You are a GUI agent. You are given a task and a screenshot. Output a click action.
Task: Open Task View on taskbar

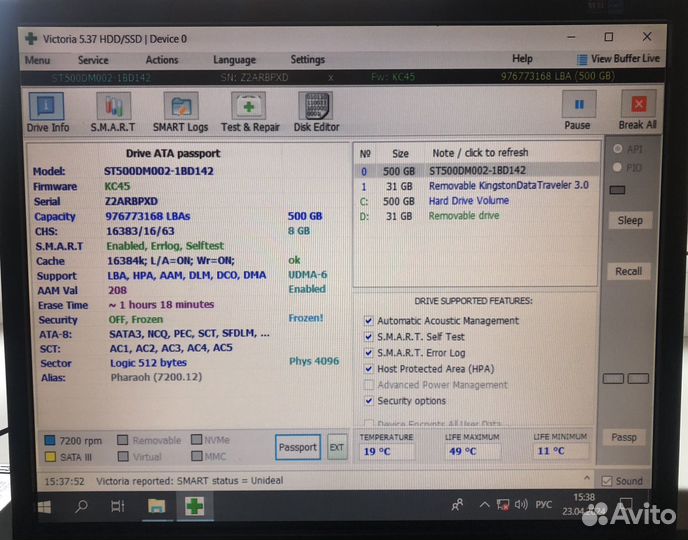[118, 507]
